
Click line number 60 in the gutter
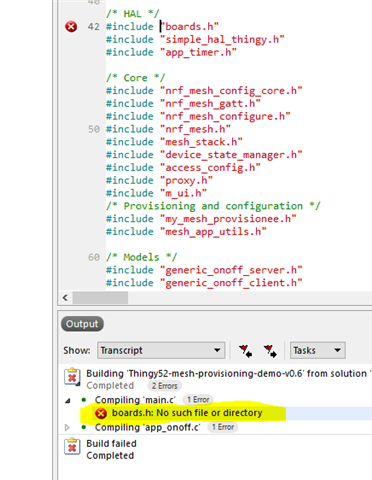coord(94,257)
